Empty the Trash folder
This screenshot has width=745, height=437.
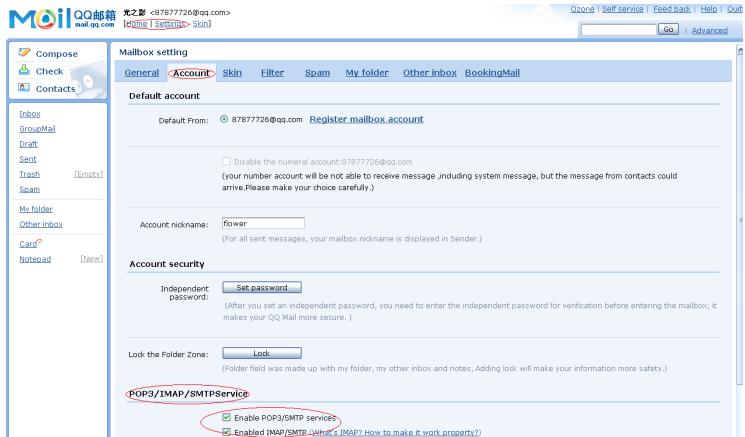[x=89, y=174]
